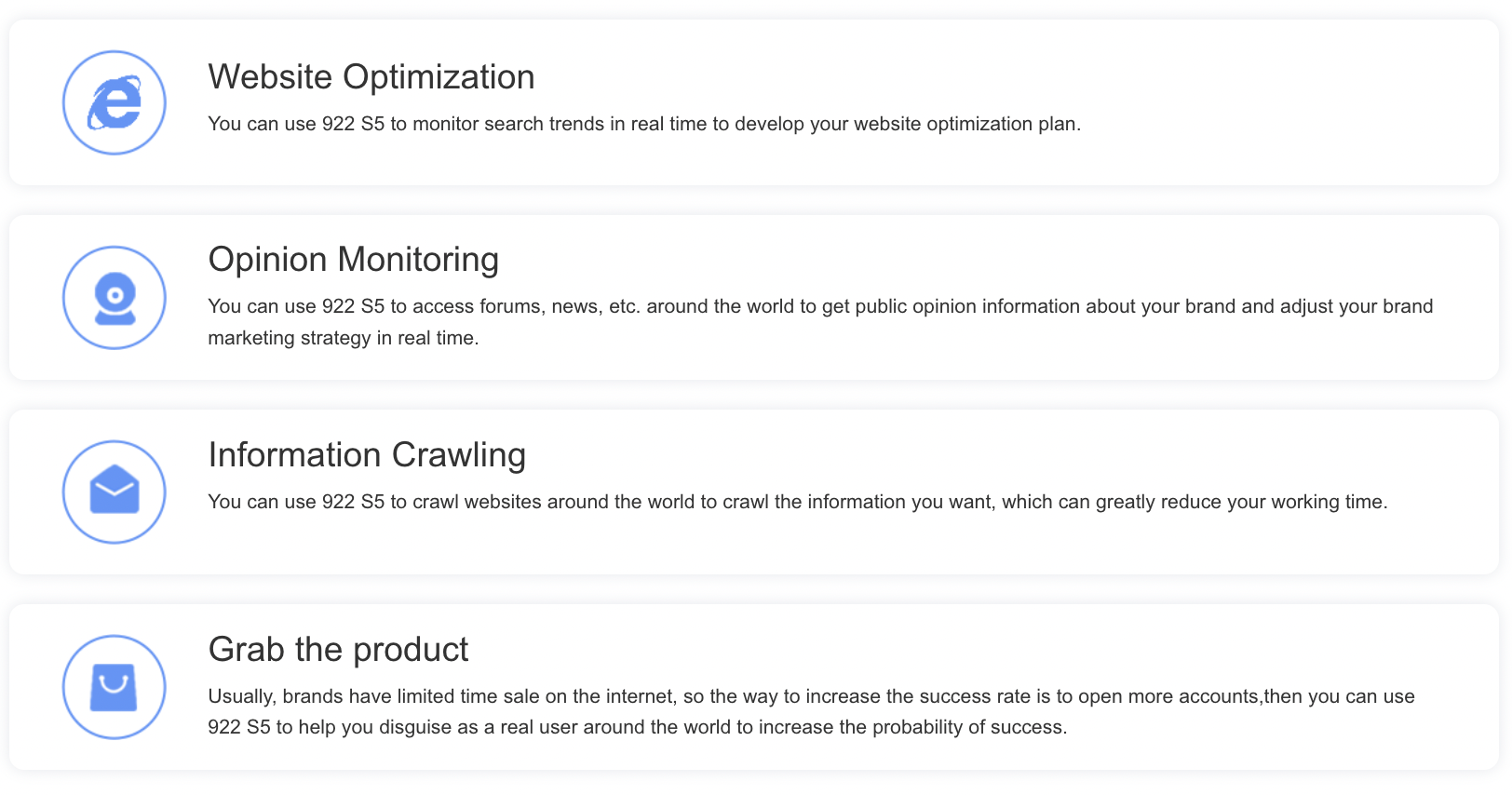Click the line starting 'Usually, brands have limited'
This screenshot has width=1512, height=795.
(x=810, y=696)
